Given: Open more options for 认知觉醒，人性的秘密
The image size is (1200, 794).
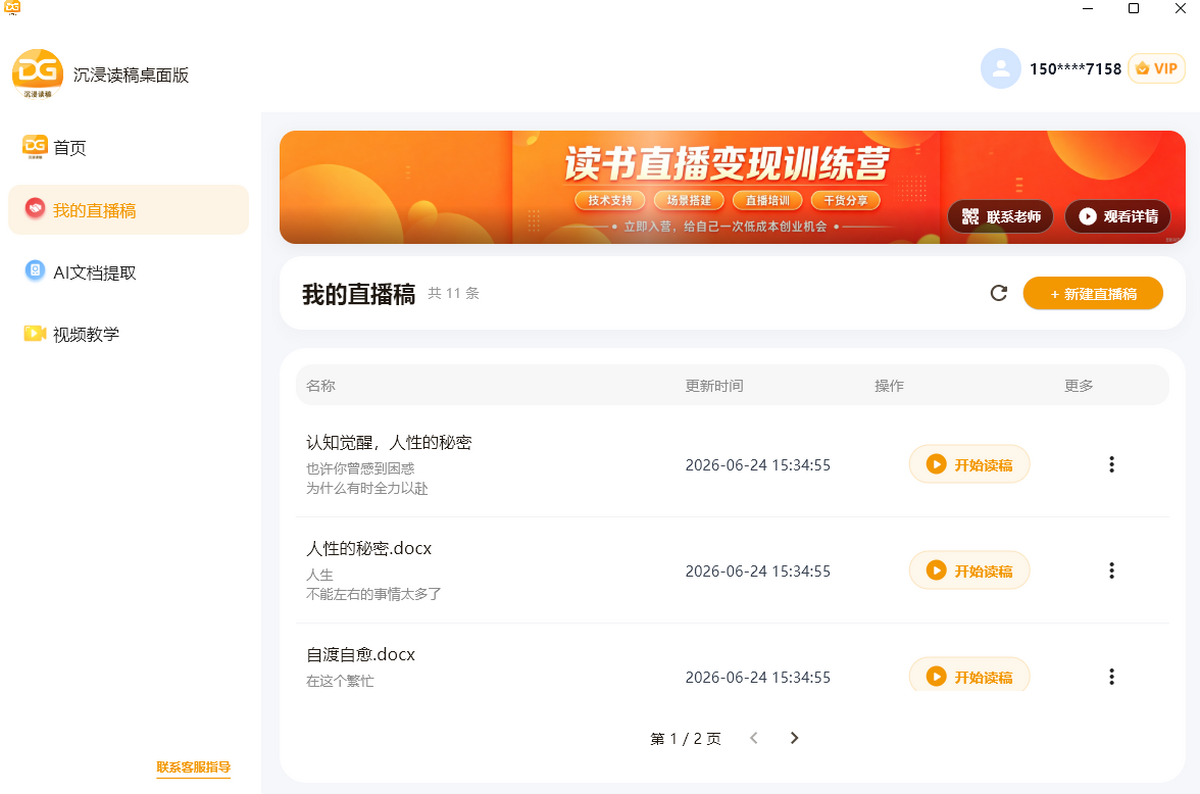Looking at the screenshot, I should [1111, 464].
